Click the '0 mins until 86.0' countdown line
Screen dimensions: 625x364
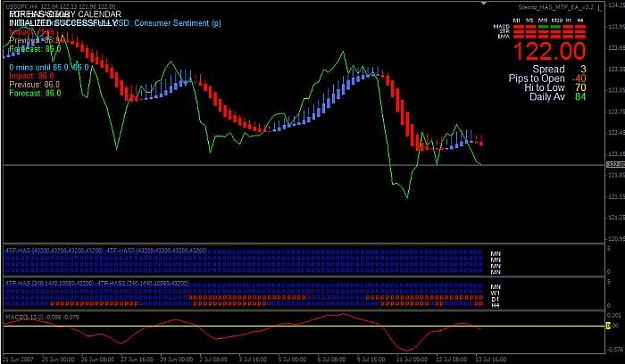coord(49,67)
